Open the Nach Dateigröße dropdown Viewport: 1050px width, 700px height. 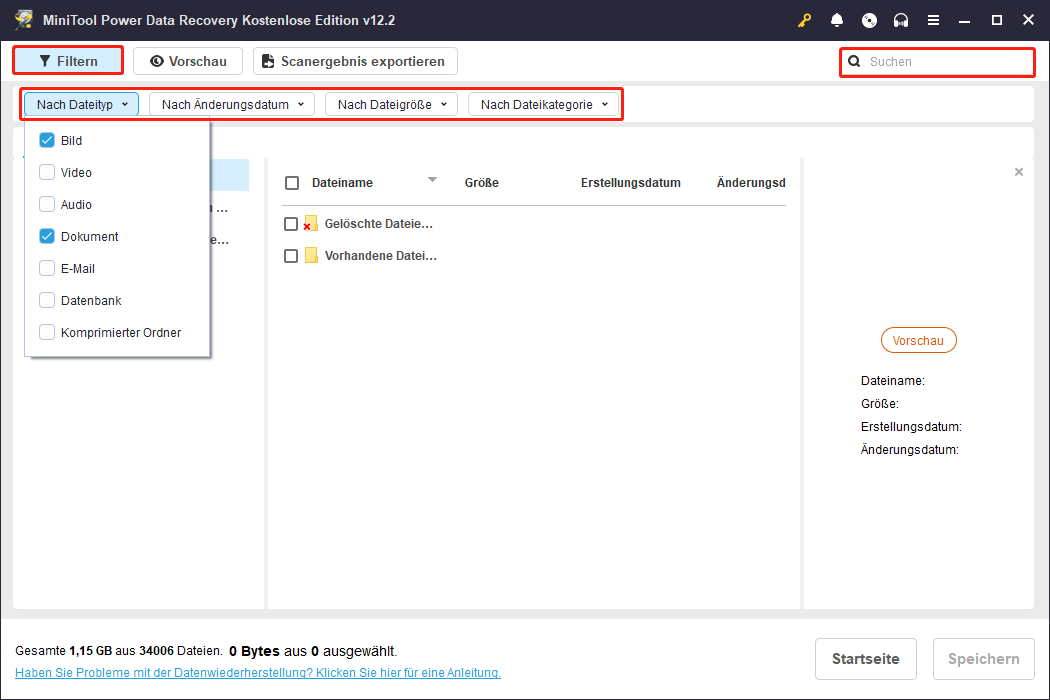point(391,104)
